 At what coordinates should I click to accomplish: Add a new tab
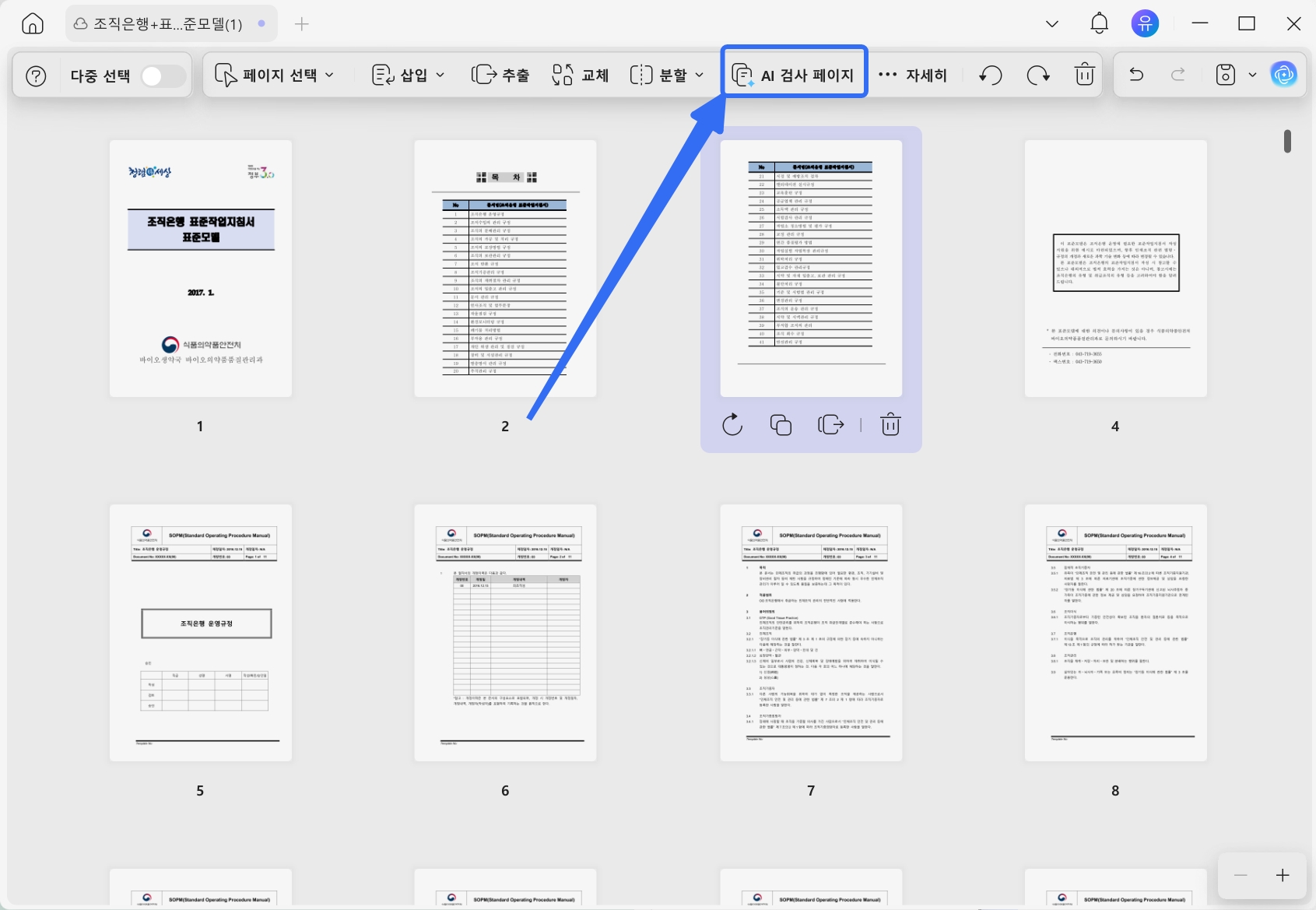coord(302,24)
